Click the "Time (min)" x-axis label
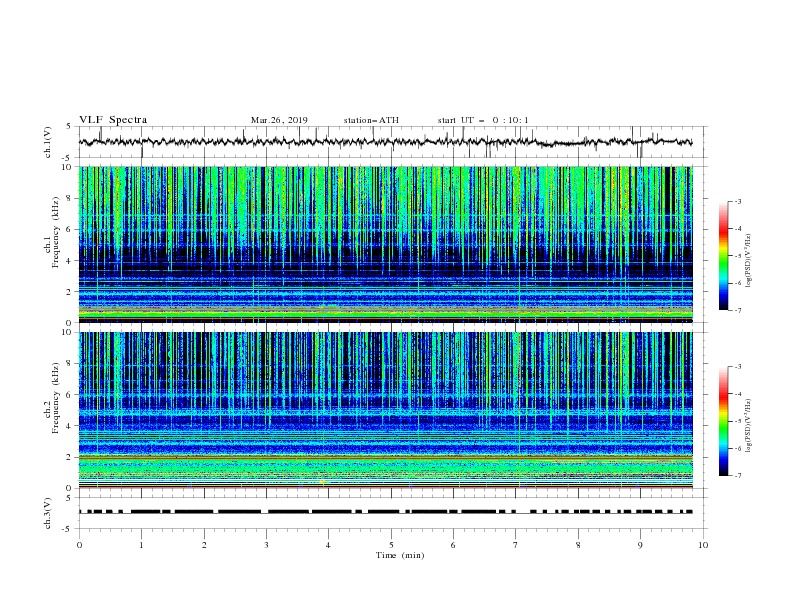The image size is (792, 612). click(x=400, y=555)
